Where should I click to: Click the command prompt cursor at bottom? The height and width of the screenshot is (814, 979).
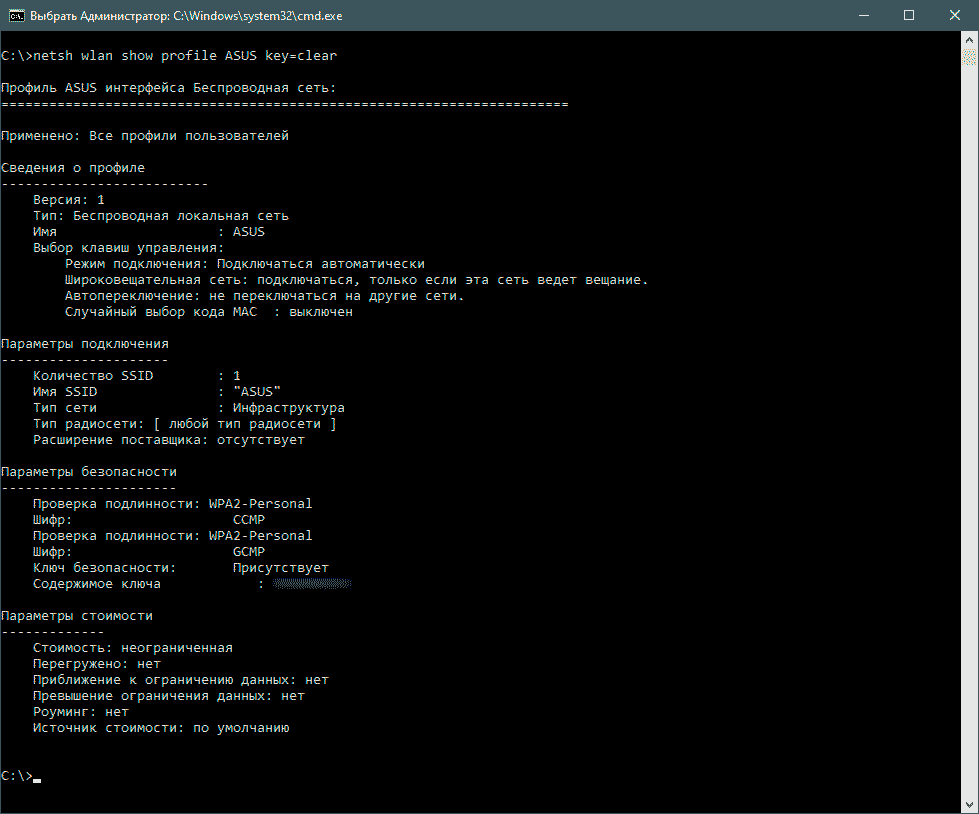(37, 777)
